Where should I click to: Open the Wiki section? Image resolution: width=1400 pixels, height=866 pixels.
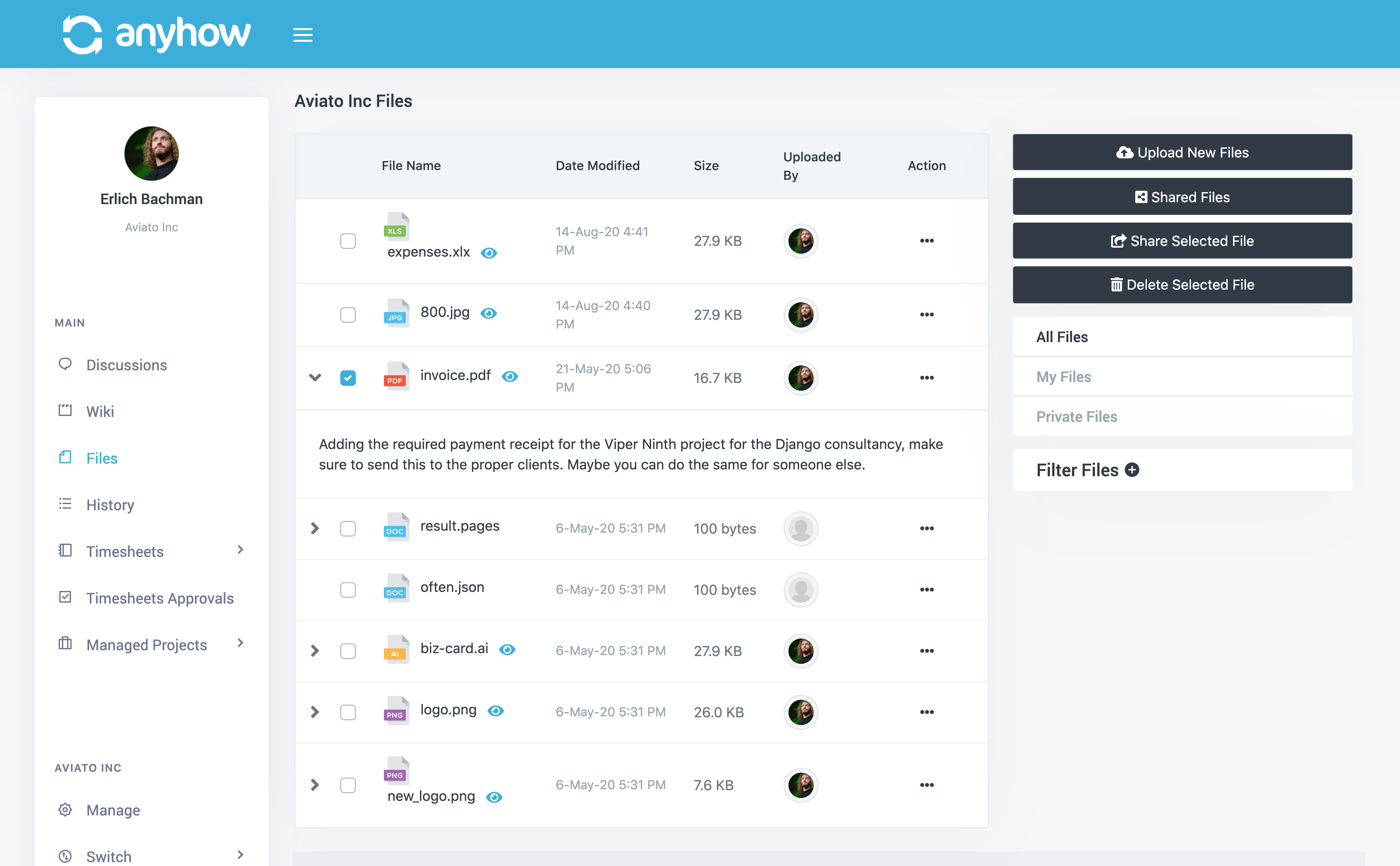(100, 411)
